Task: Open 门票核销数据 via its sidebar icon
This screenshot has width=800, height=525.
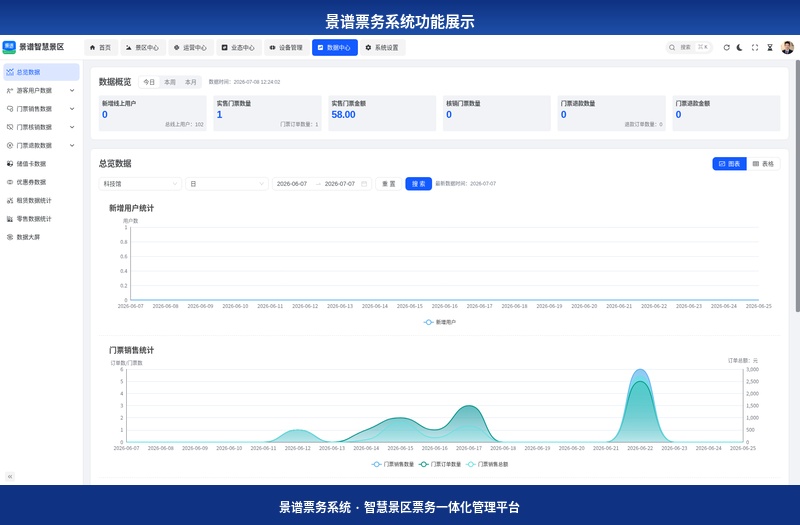Action: (x=10, y=127)
